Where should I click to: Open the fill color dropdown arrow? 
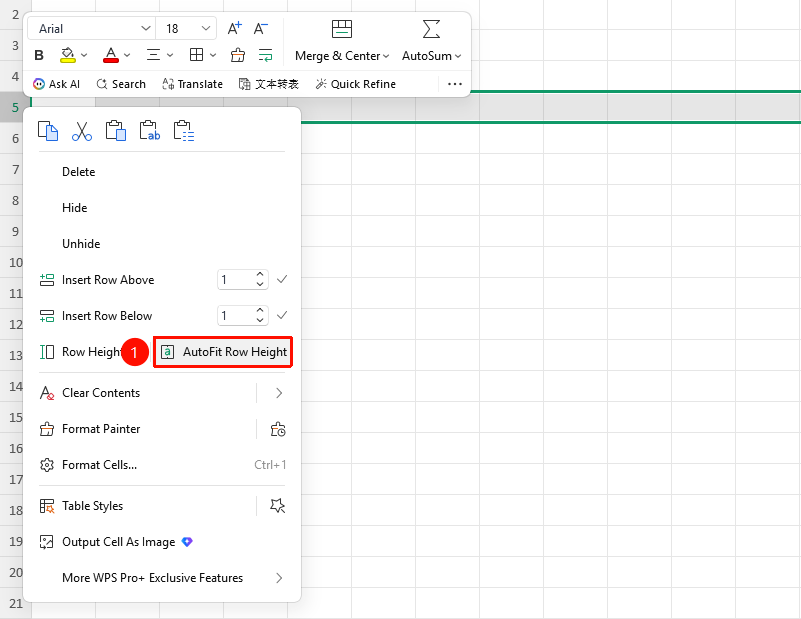click(x=84, y=55)
